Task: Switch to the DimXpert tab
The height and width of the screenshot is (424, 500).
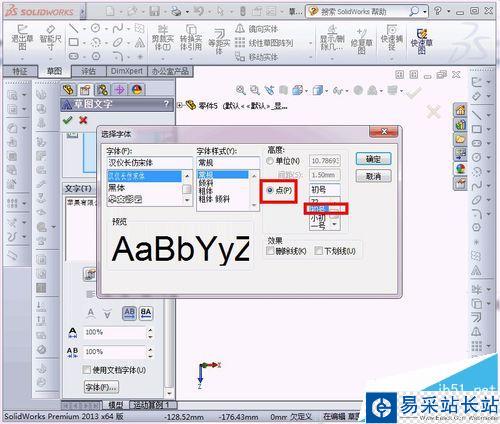Action: click(127, 71)
